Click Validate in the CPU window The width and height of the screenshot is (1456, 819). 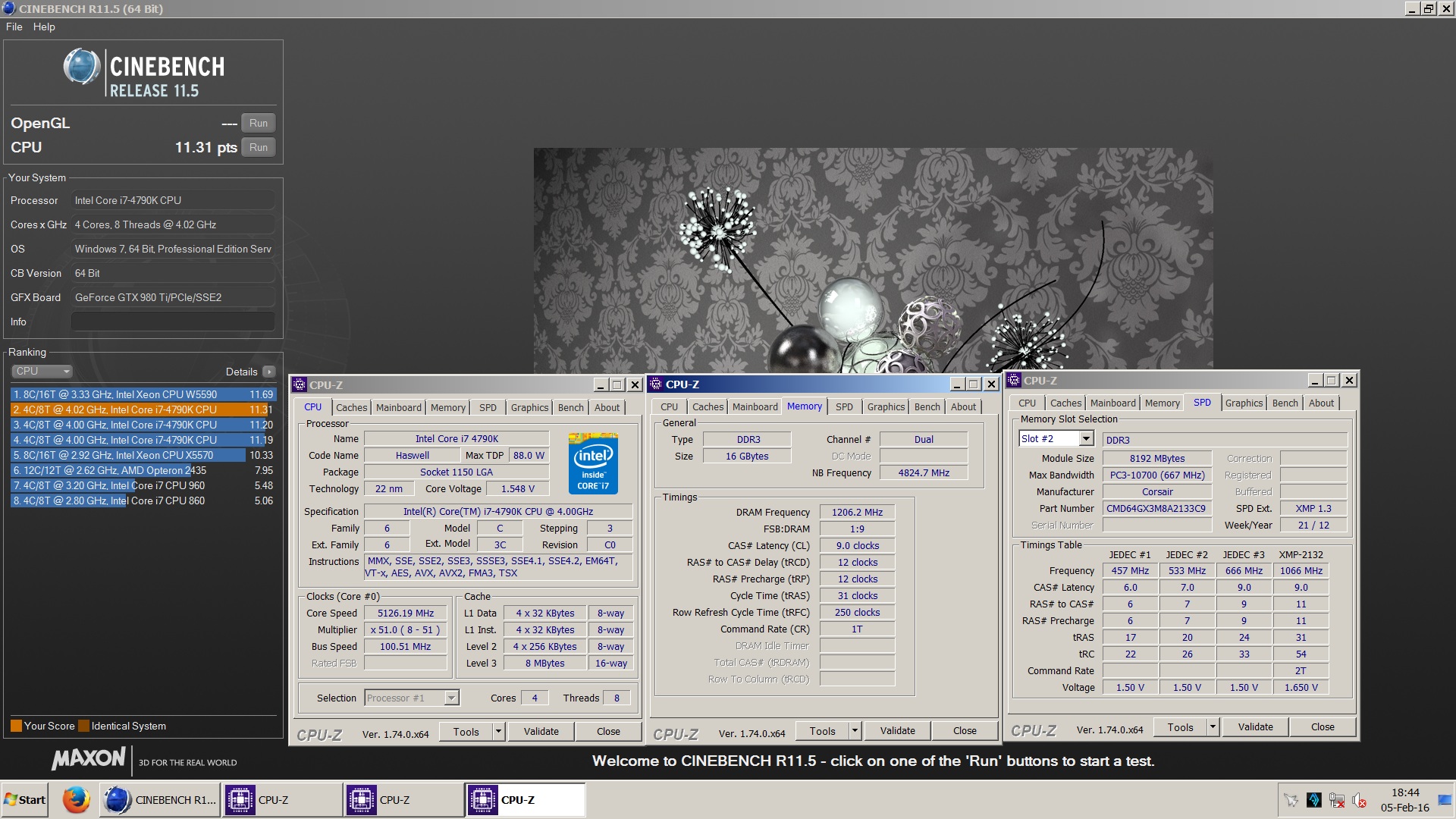541,732
